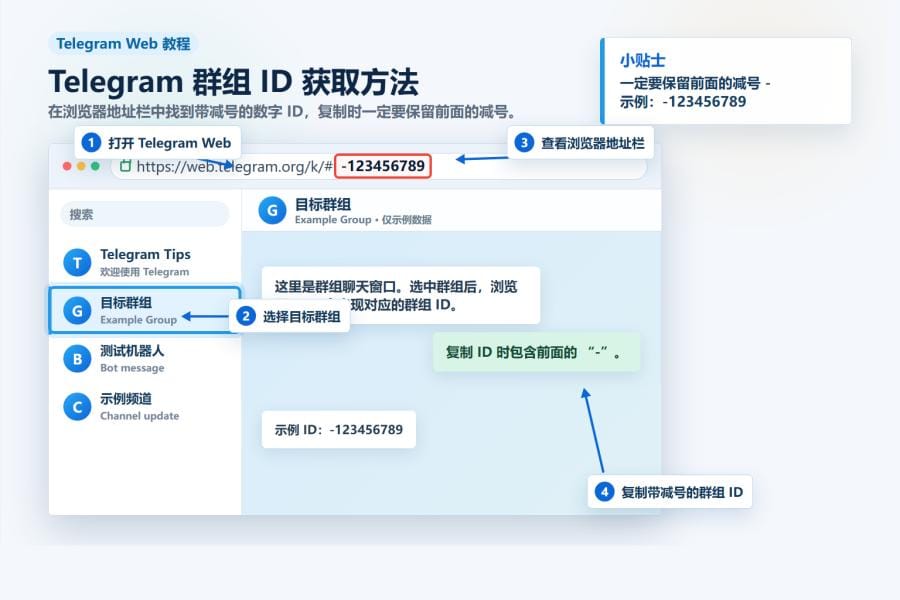Viewport: 900px width, 600px height.
Task: Click the '一定要保留前面的减号 -' tip line
Action: 695,84
